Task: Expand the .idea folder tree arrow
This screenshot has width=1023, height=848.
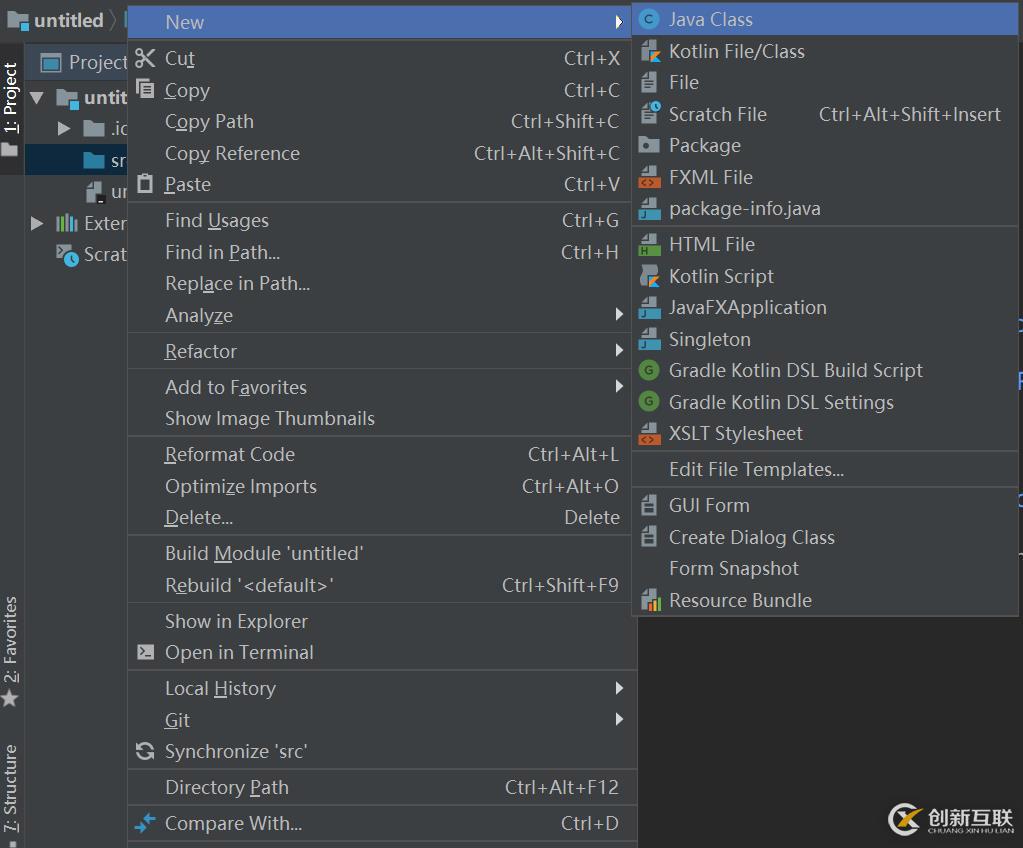Action: (63, 129)
